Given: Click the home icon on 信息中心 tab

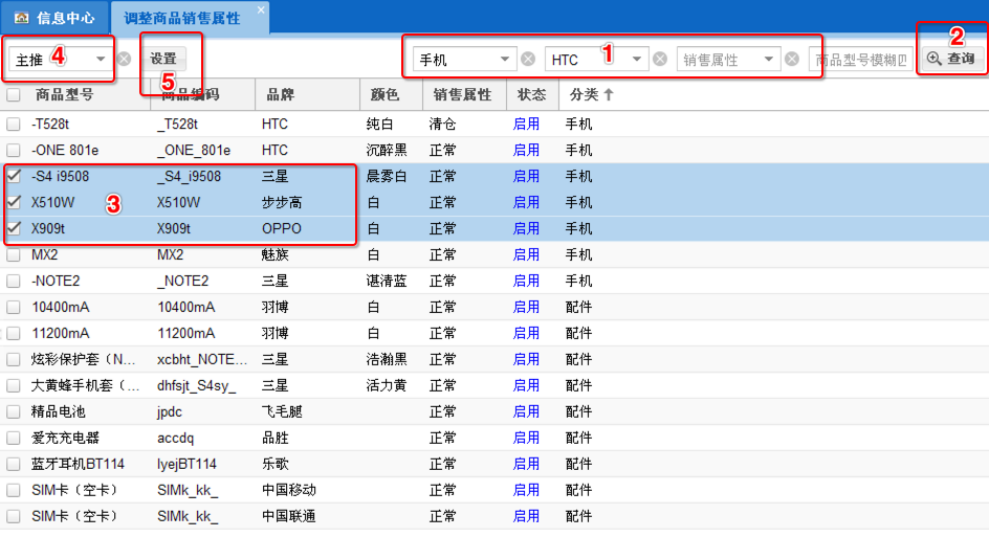Looking at the screenshot, I should coord(22,18).
